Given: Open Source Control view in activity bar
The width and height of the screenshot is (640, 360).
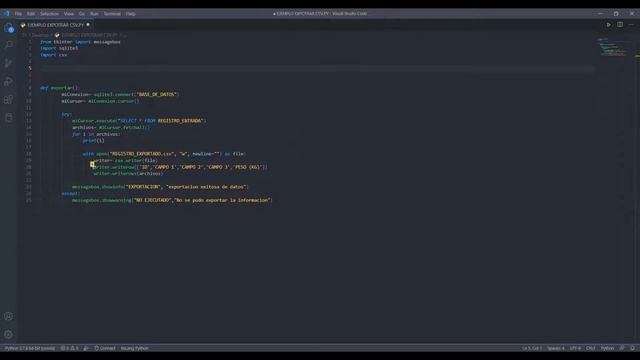Looking at the screenshot, I should [9, 63].
